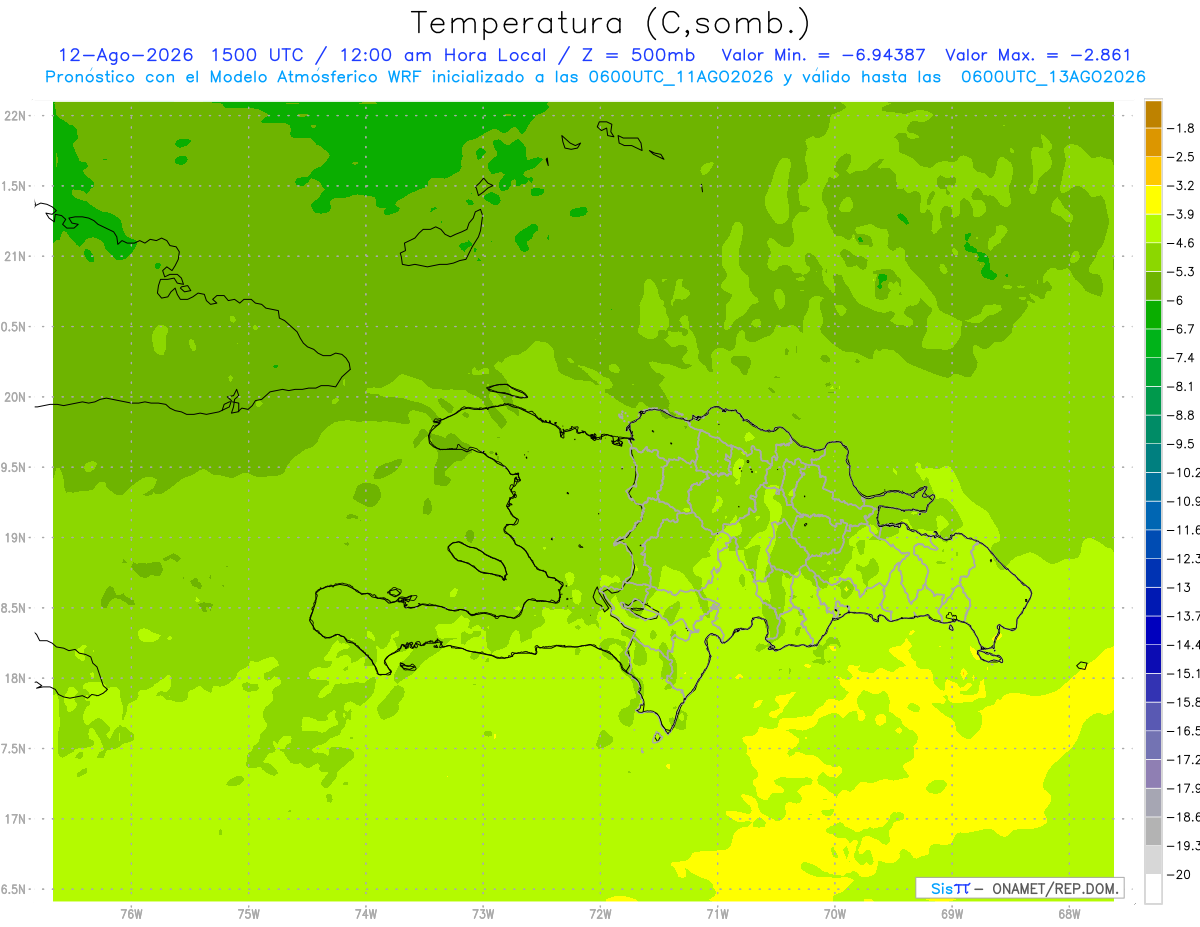Click the legend swatch between -1.8 and -2.5
The image size is (1200, 927).
point(1153,143)
